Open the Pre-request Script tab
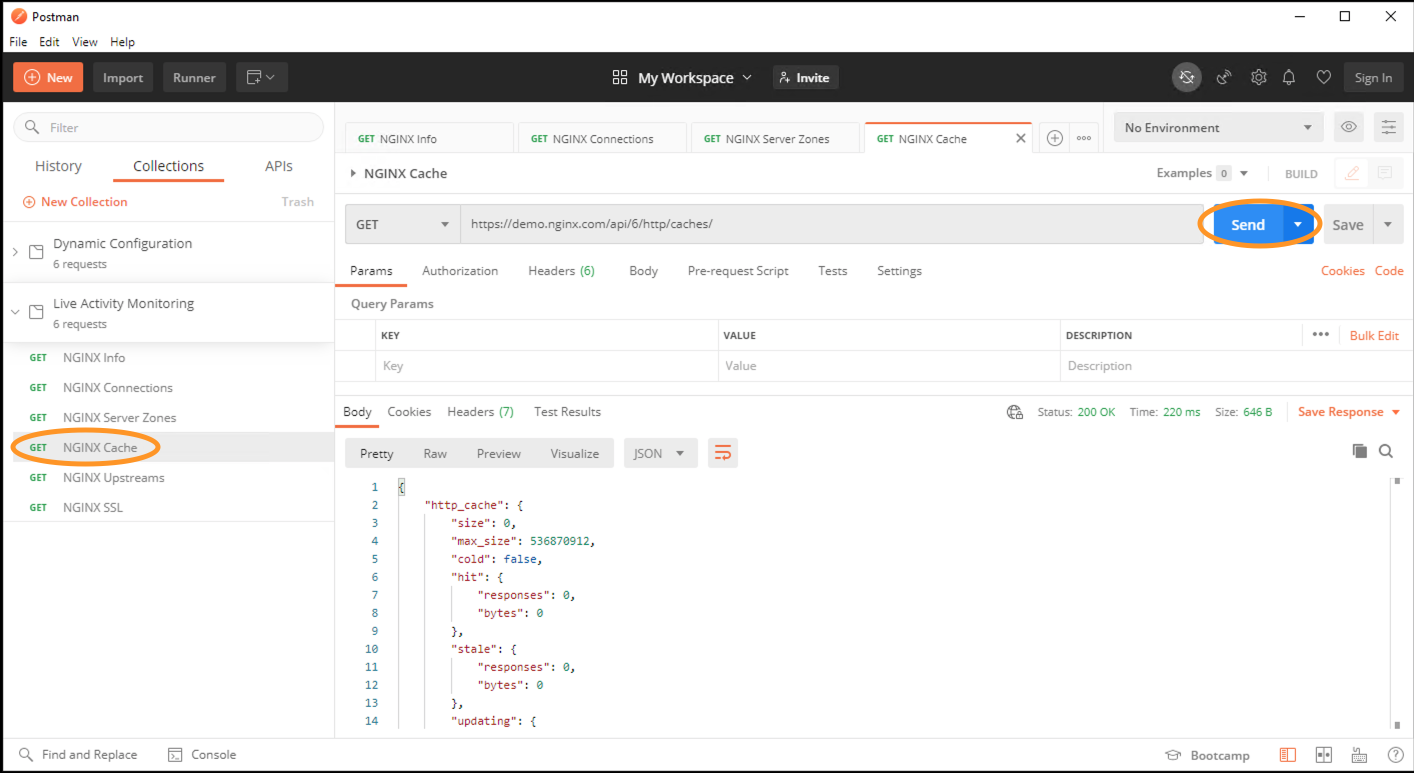The width and height of the screenshot is (1414, 773). [x=738, y=271]
